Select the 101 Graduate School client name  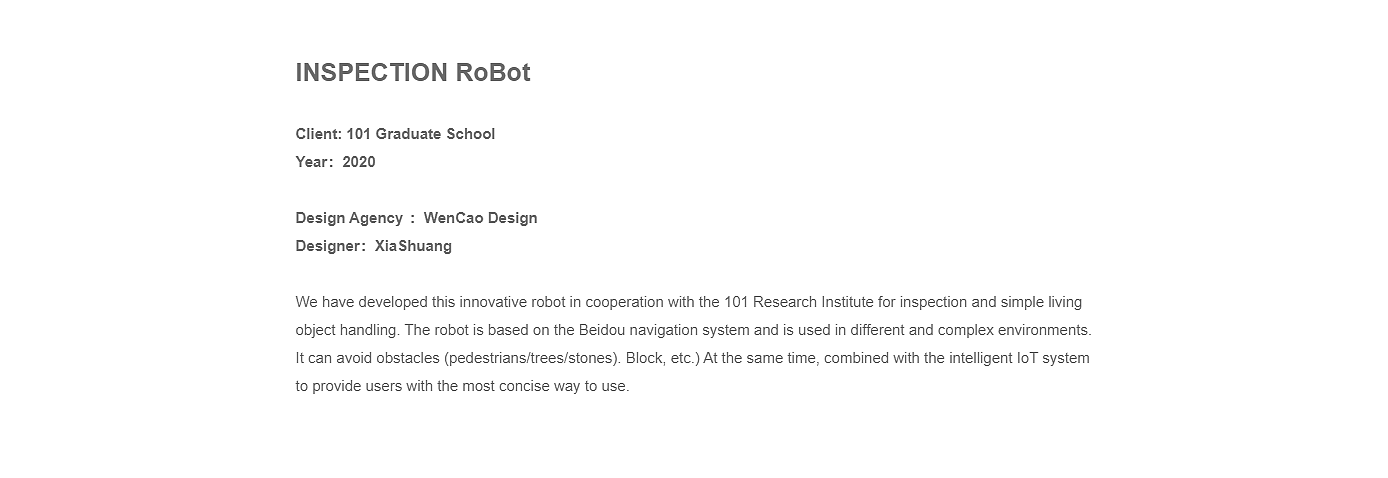point(421,134)
